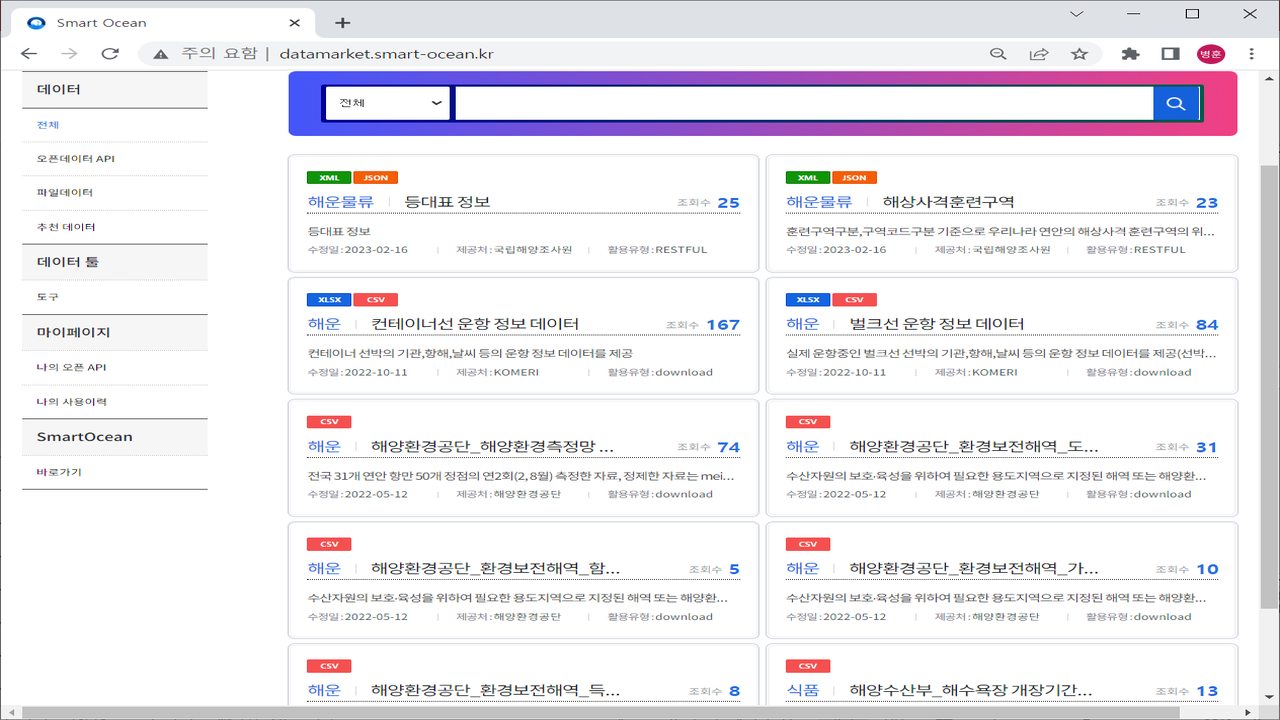Open the Extensions puzzle icon
Viewport: 1280px width, 720px height.
coord(1131,54)
